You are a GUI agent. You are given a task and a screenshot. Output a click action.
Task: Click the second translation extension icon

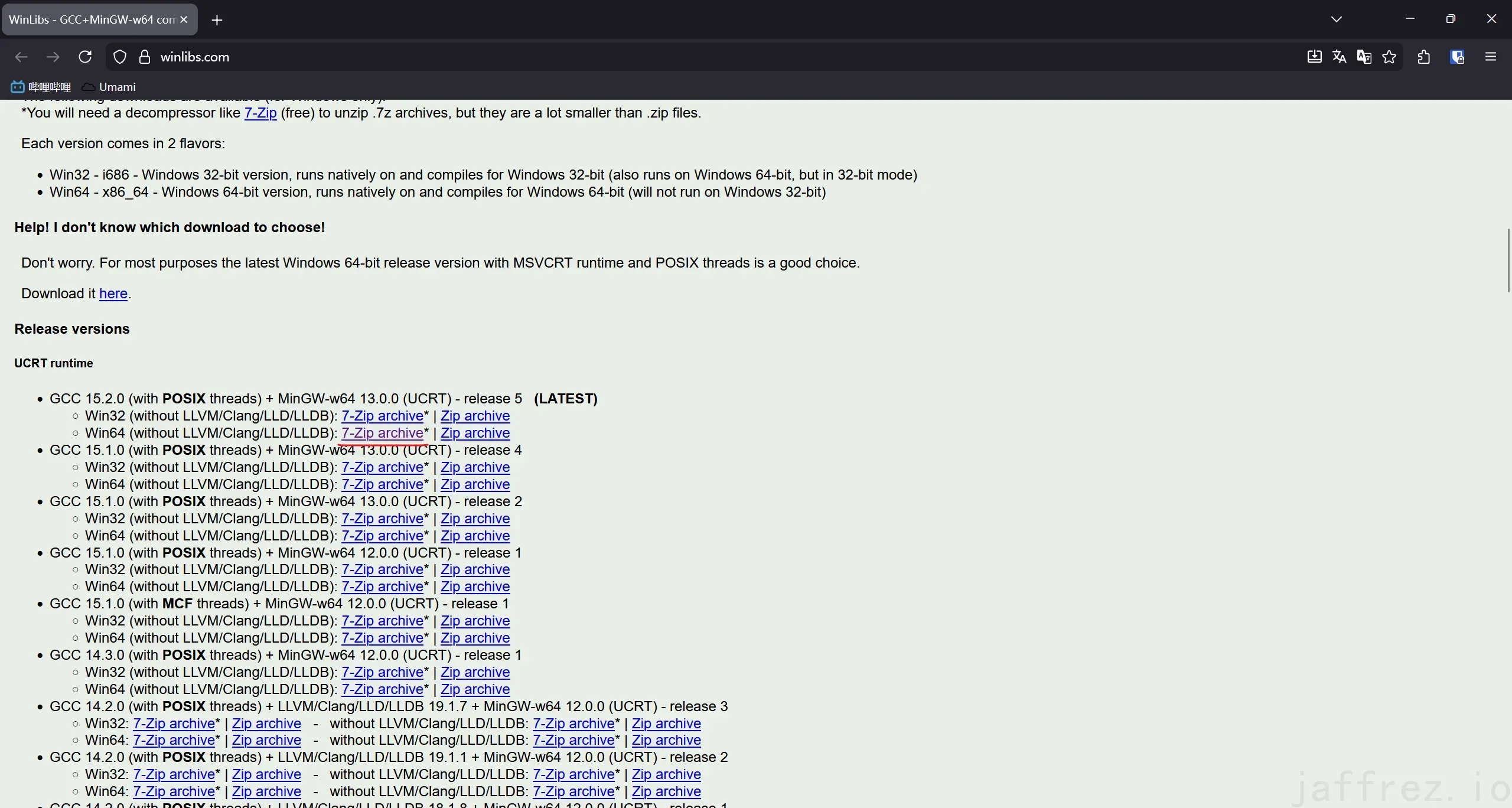tap(1364, 57)
